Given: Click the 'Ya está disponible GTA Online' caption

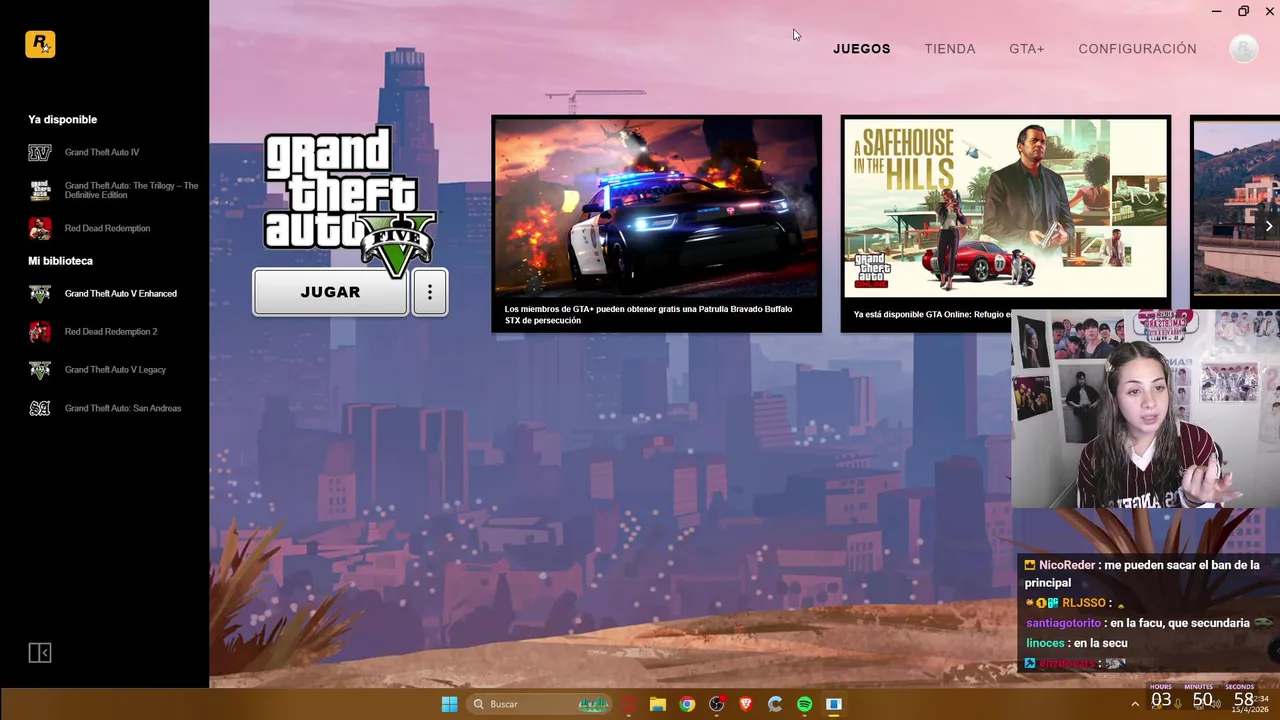Looking at the screenshot, I should click(932, 315).
